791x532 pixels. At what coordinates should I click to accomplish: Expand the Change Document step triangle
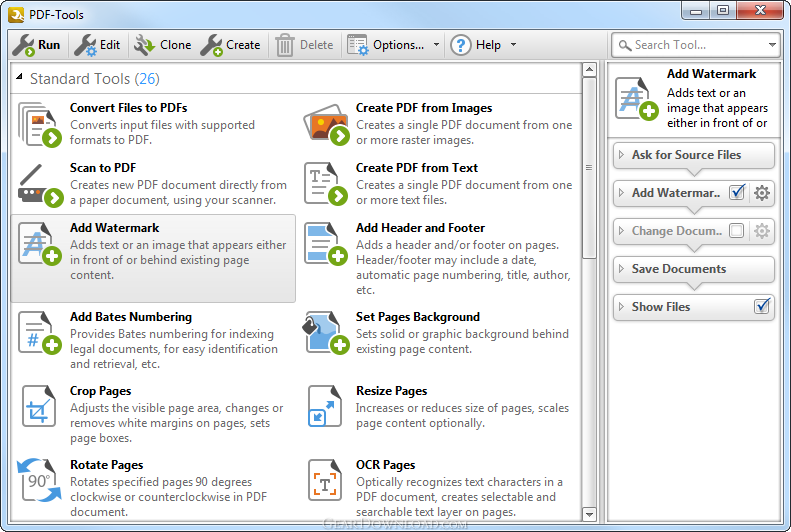[622, 230]
